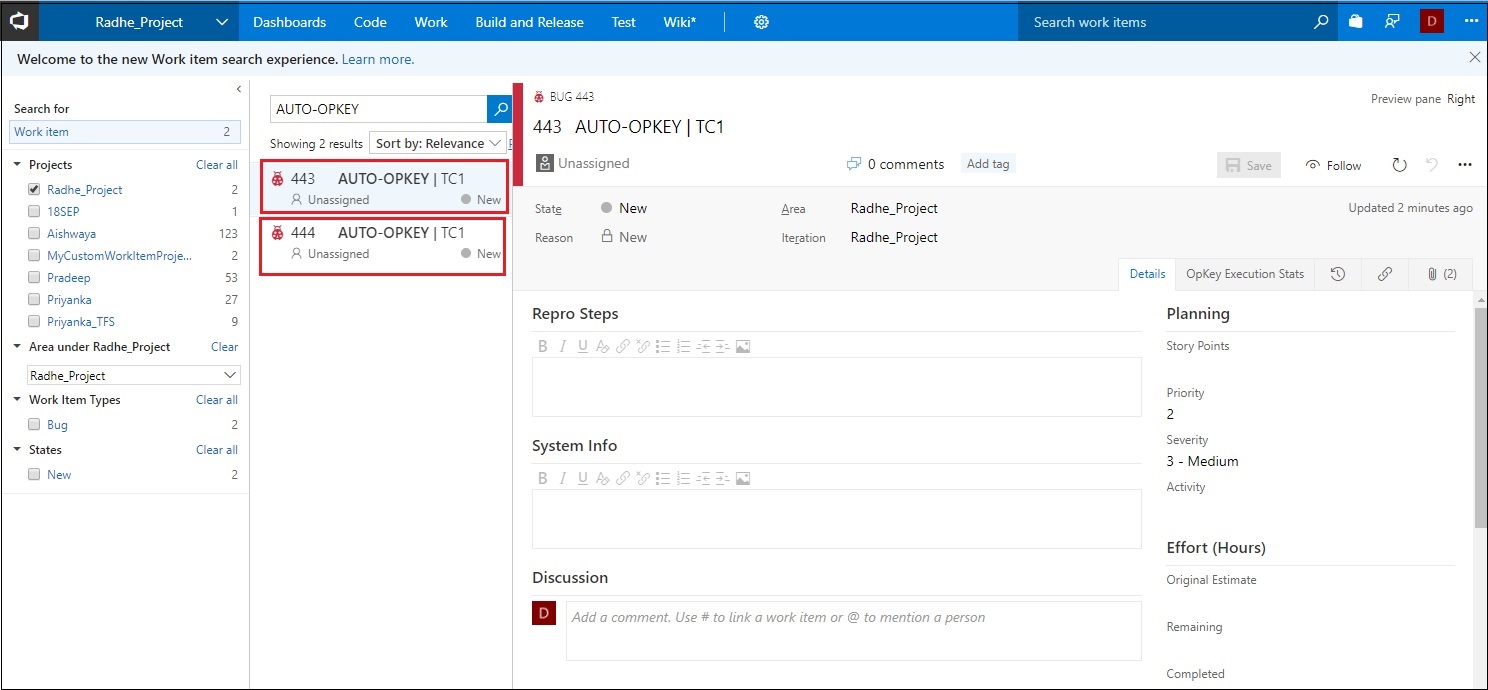The height and width of the screenshot is (690, 1488).
Task: Open the Links tab chain icon
Action: pyautogui.click(x=1384, y=274)
